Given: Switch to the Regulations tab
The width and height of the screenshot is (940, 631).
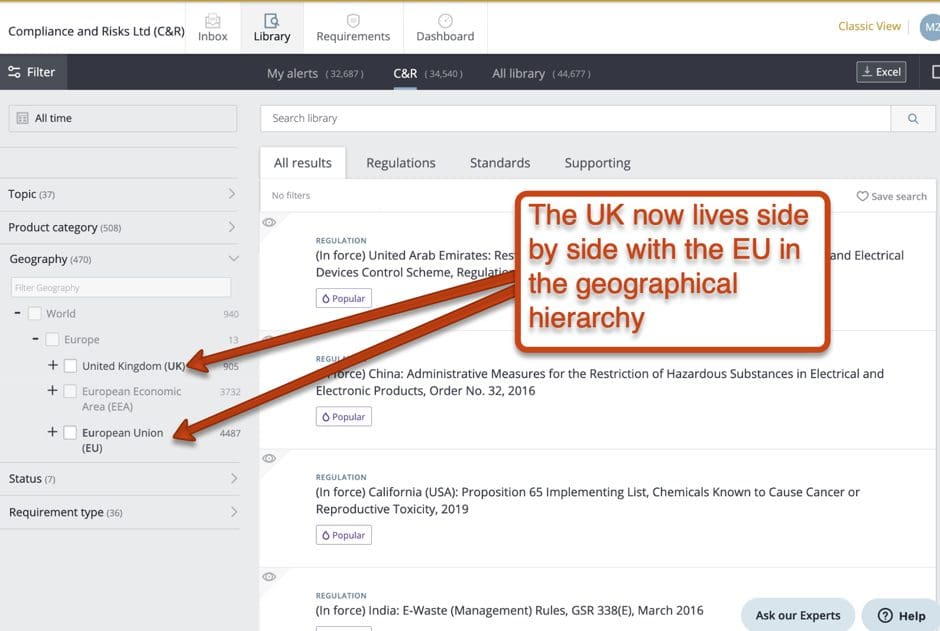Looking at the screenshot, I should click(400, 163).
